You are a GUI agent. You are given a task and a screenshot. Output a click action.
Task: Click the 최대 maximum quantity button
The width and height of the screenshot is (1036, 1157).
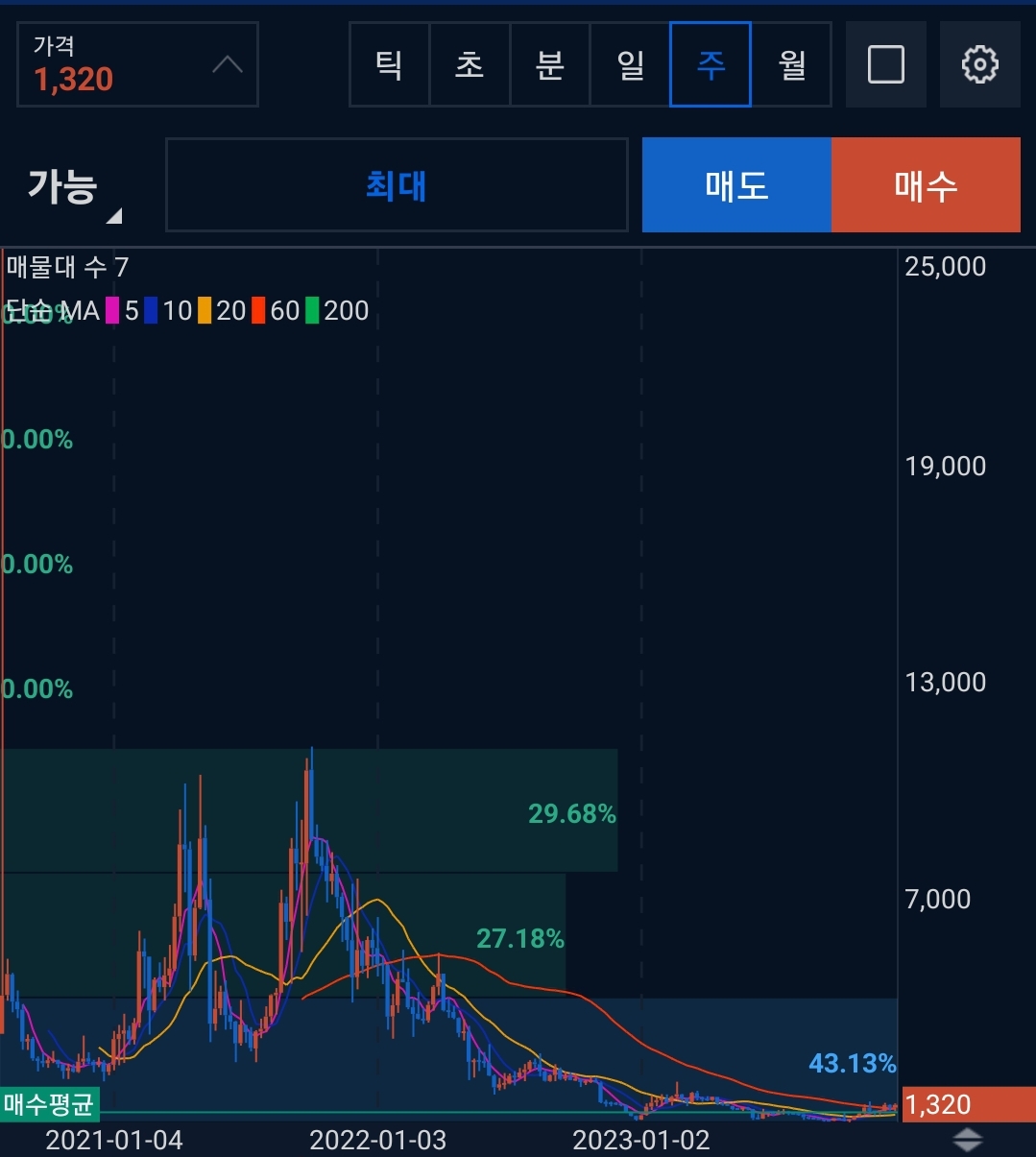(x=397, y=185)
